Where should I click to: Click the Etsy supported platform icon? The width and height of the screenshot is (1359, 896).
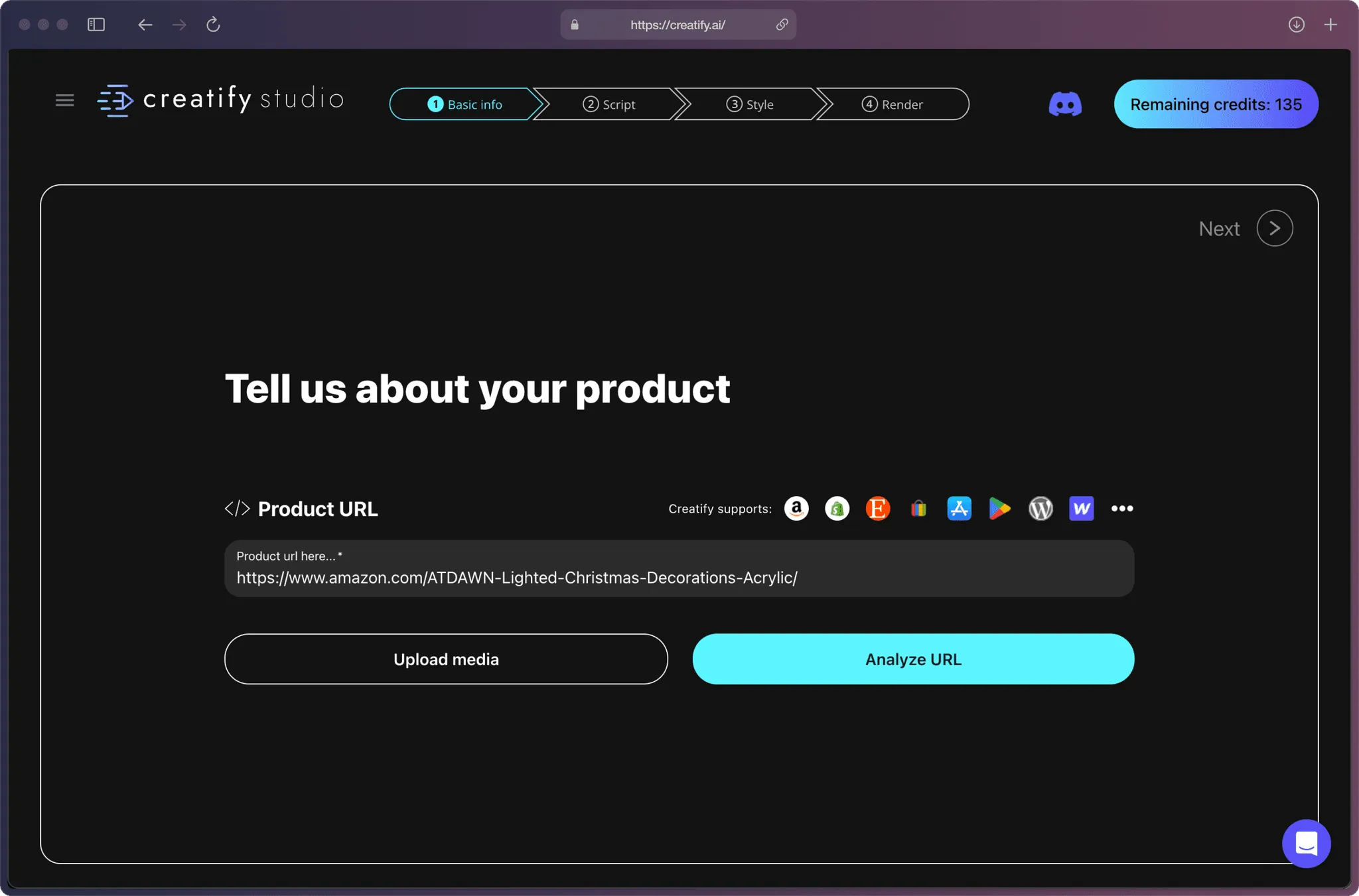click(878, 509)
